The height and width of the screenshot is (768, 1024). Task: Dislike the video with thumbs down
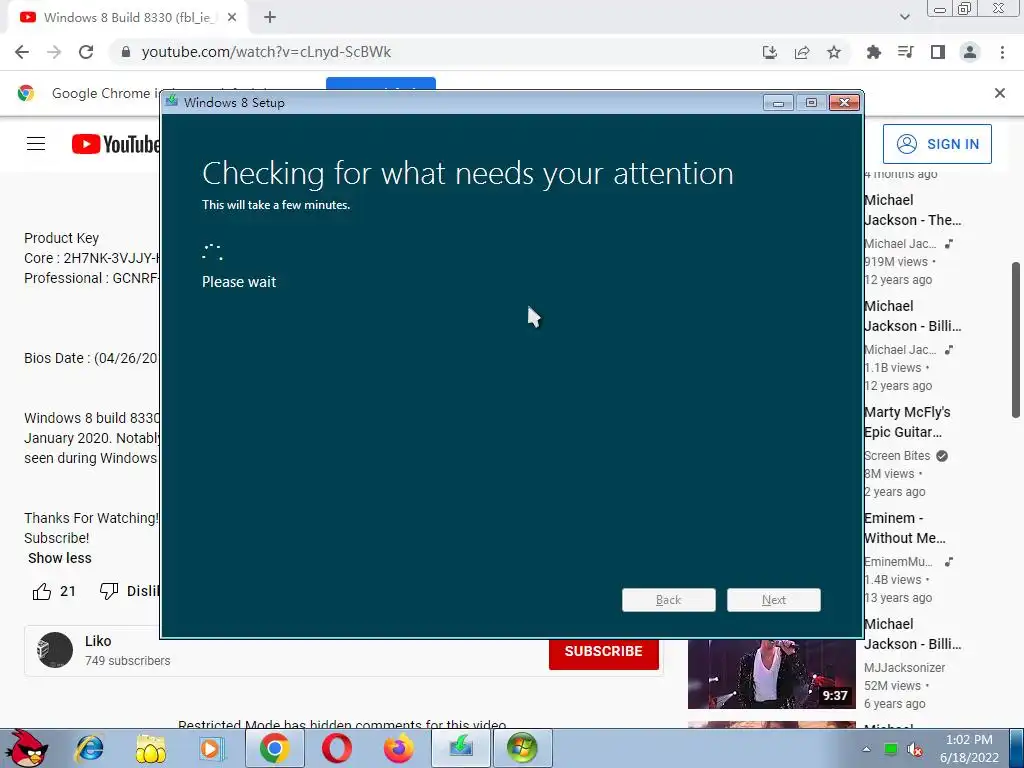click(108, 591)
